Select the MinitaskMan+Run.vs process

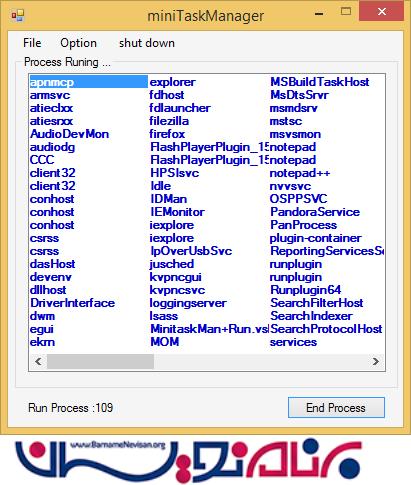click(x=209, y=329)
